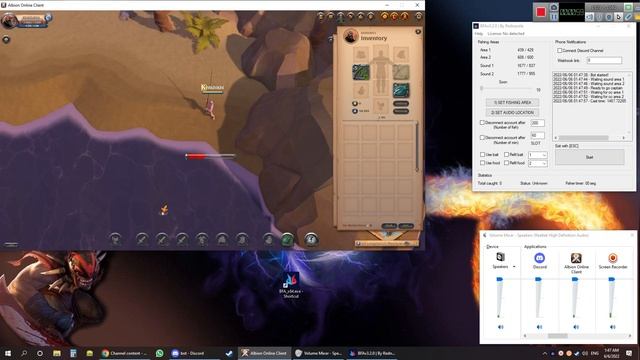
Task: Mute Screen Recorder in Volume Mixer
Action: (612, 327)
